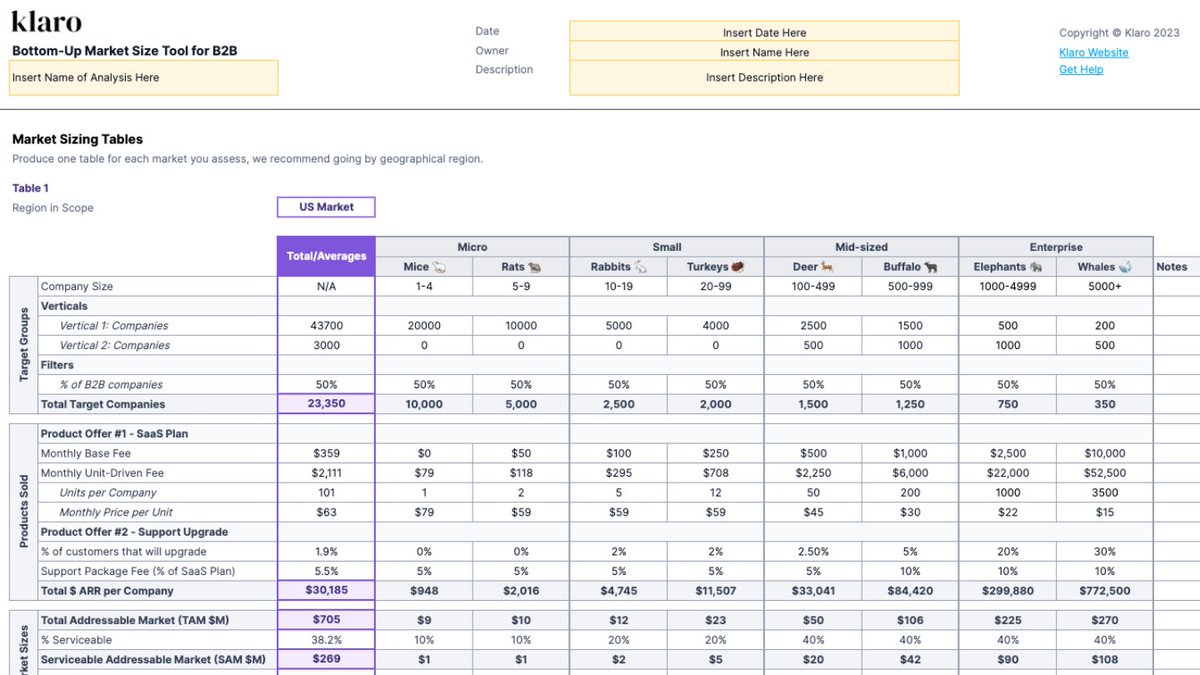
Task: Select serviceable percentage 38.2%
Action: click(326, 640)
